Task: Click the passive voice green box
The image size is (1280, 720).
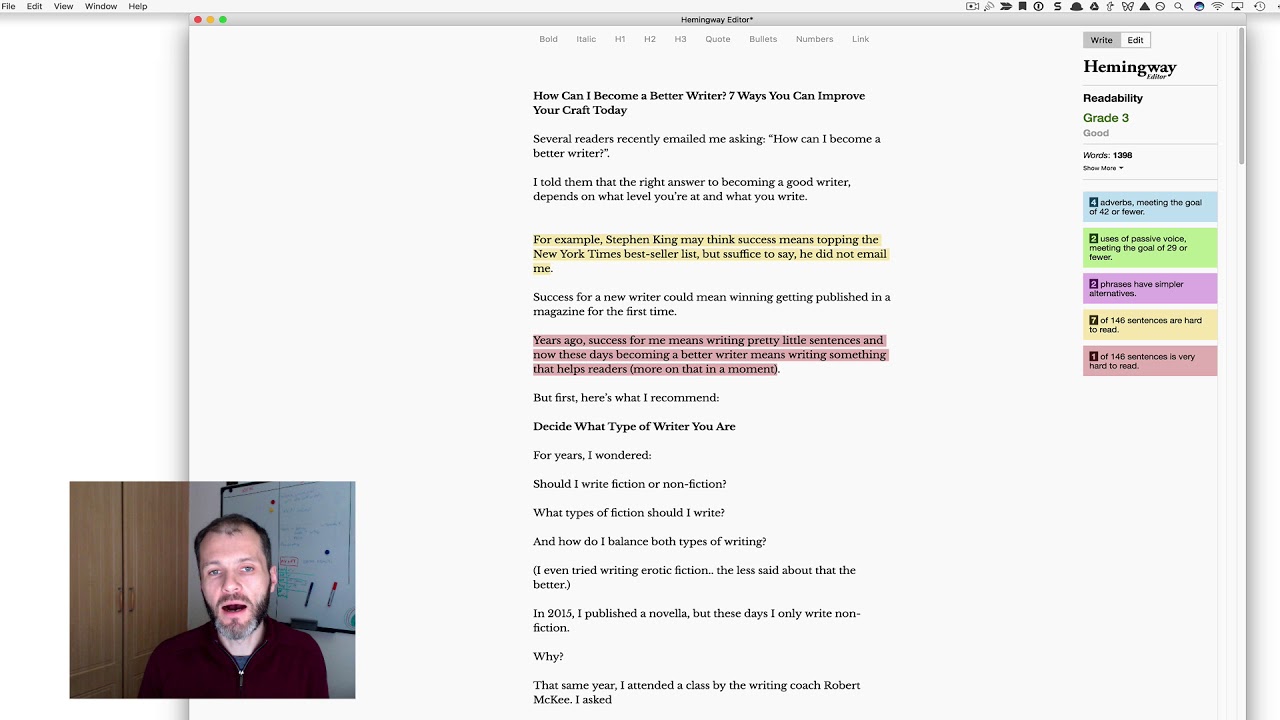Action: [1150, 248]
